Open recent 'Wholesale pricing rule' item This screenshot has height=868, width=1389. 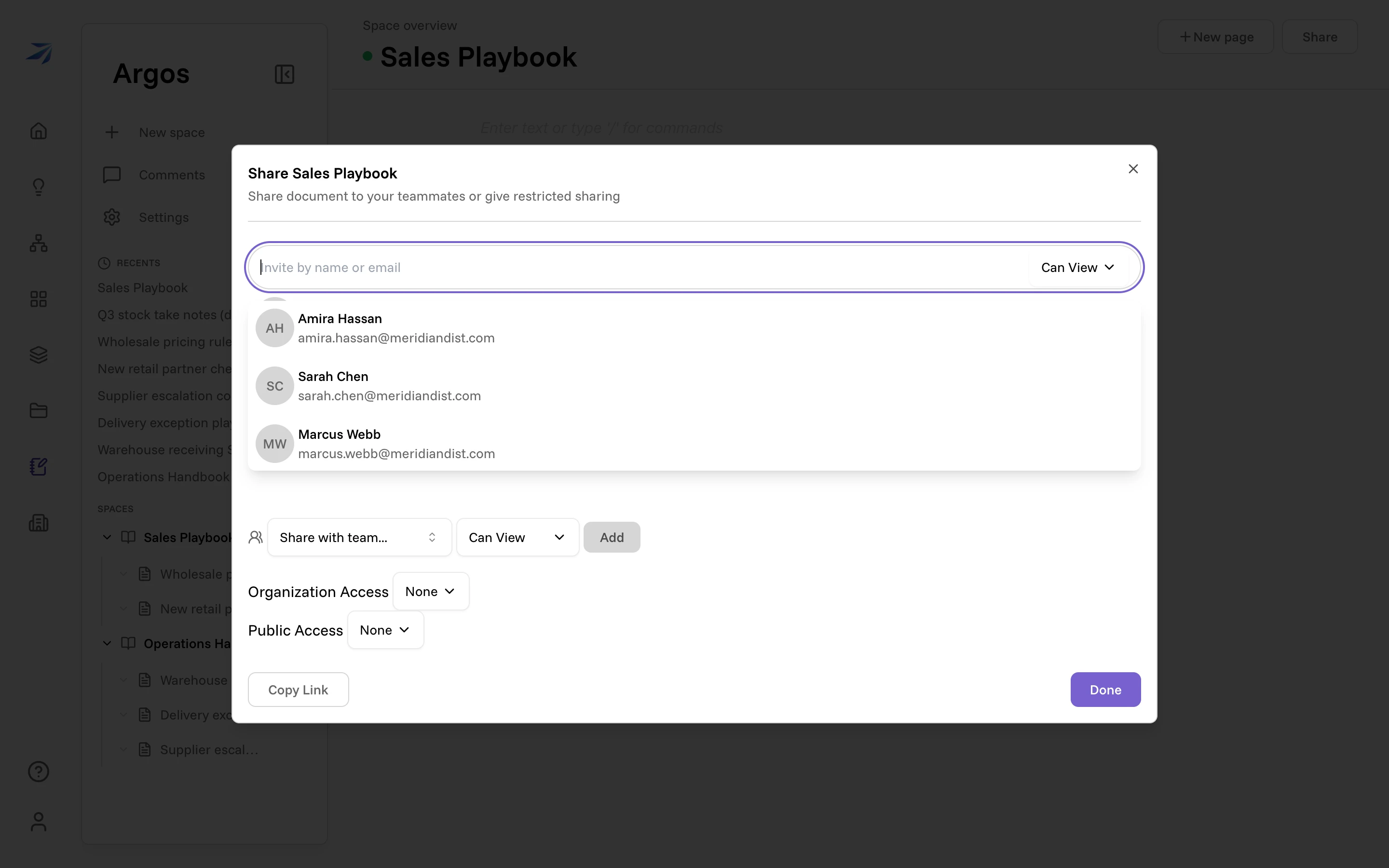pyautogui.click(x=164, y=341)
